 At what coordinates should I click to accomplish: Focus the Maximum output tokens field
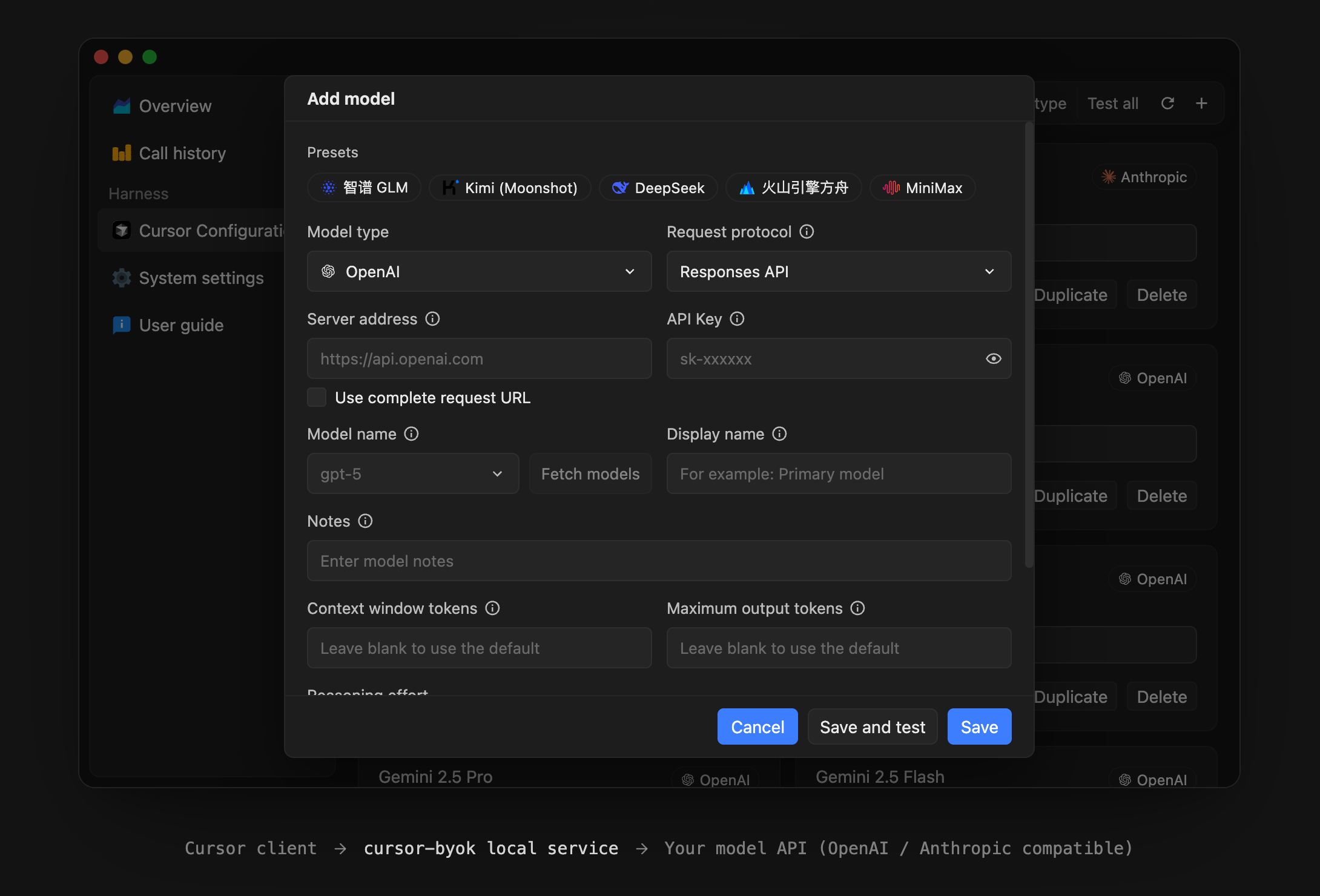click(x=839, y=648)
